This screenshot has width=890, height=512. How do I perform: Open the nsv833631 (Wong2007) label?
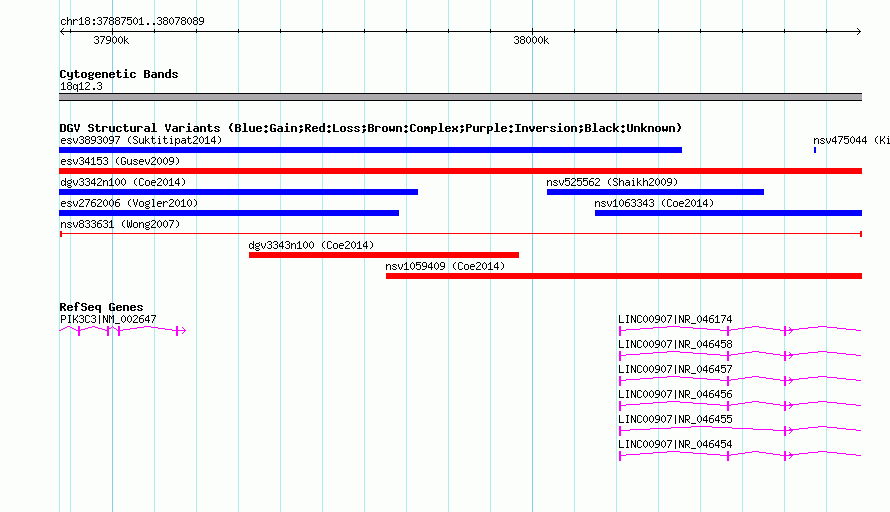click(120, 224)
